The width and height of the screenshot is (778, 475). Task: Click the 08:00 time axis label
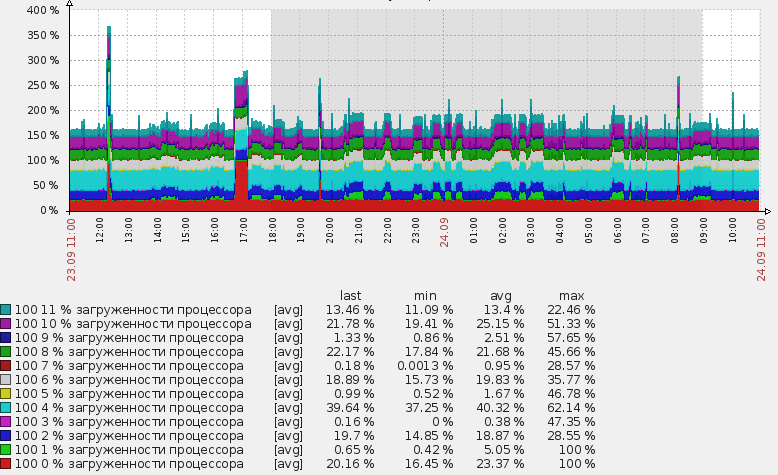click(x=675, y=230)
